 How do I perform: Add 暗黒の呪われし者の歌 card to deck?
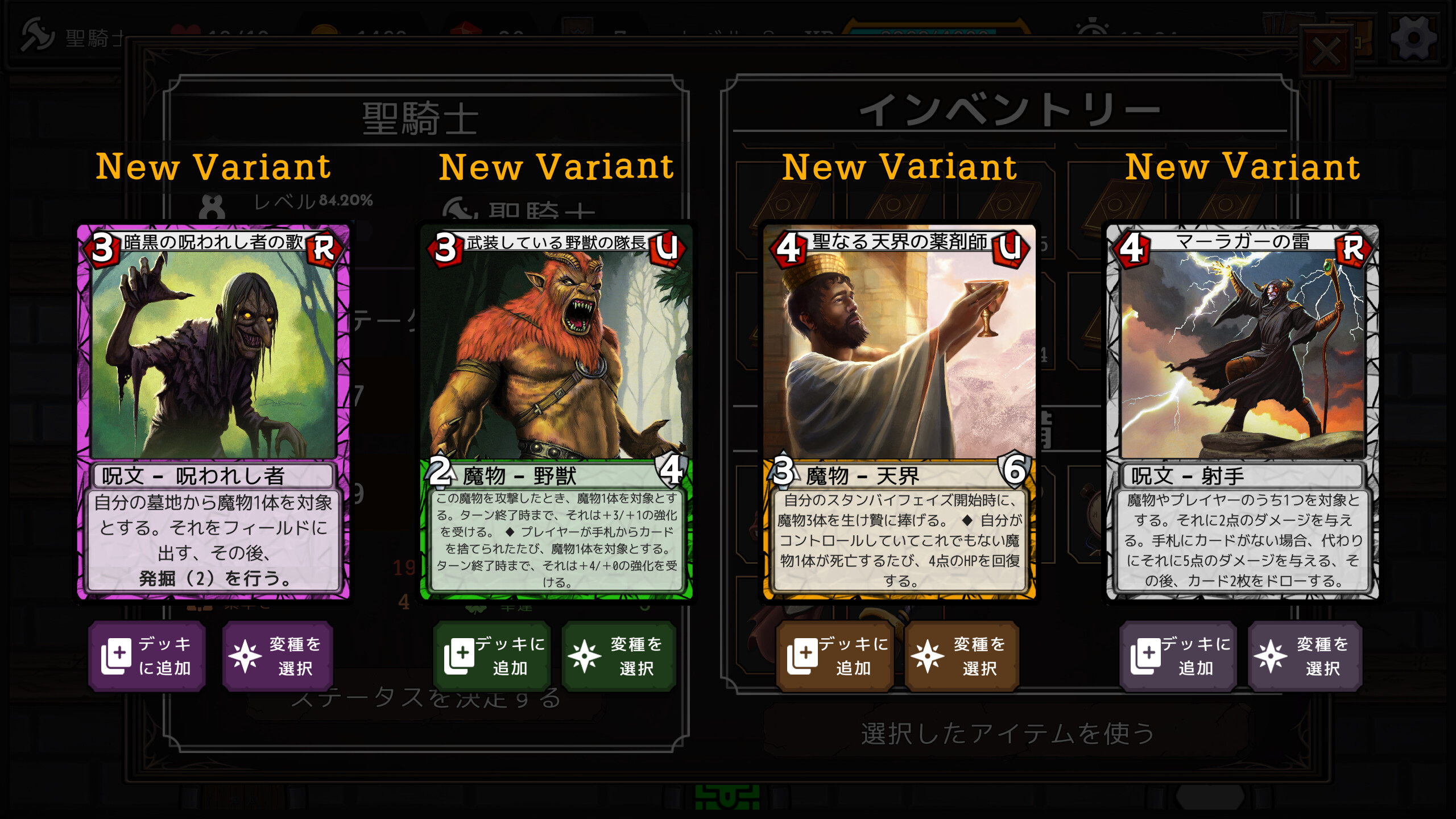tap(147, 656)
